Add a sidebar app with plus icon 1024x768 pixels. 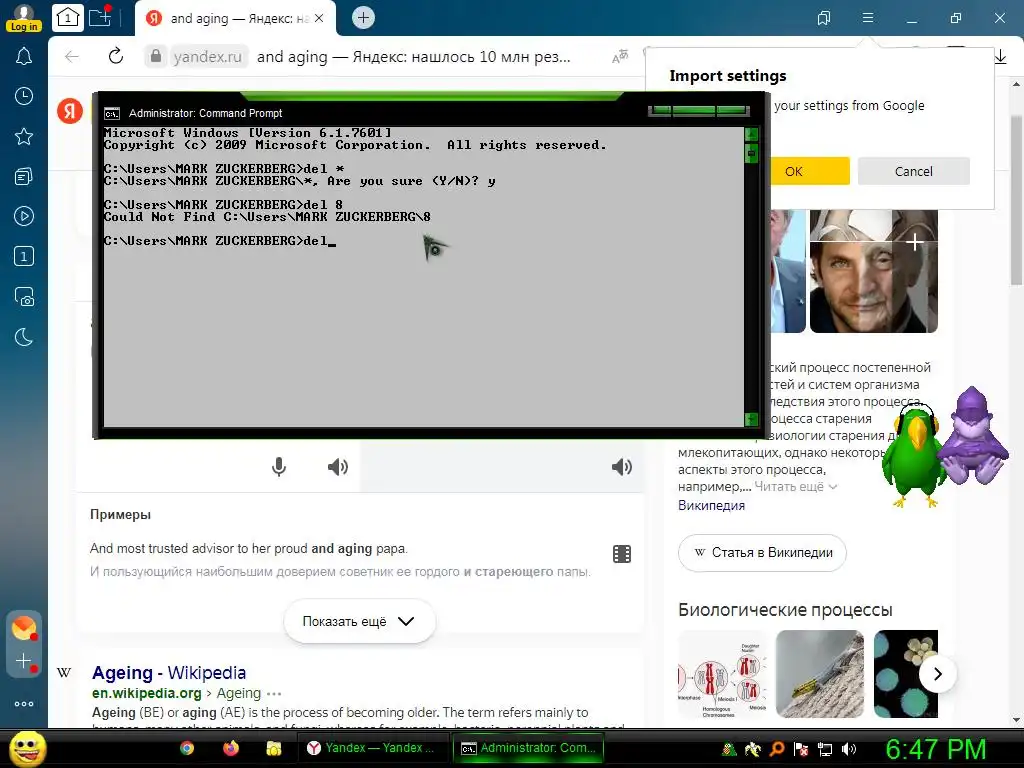pos(24,662)
